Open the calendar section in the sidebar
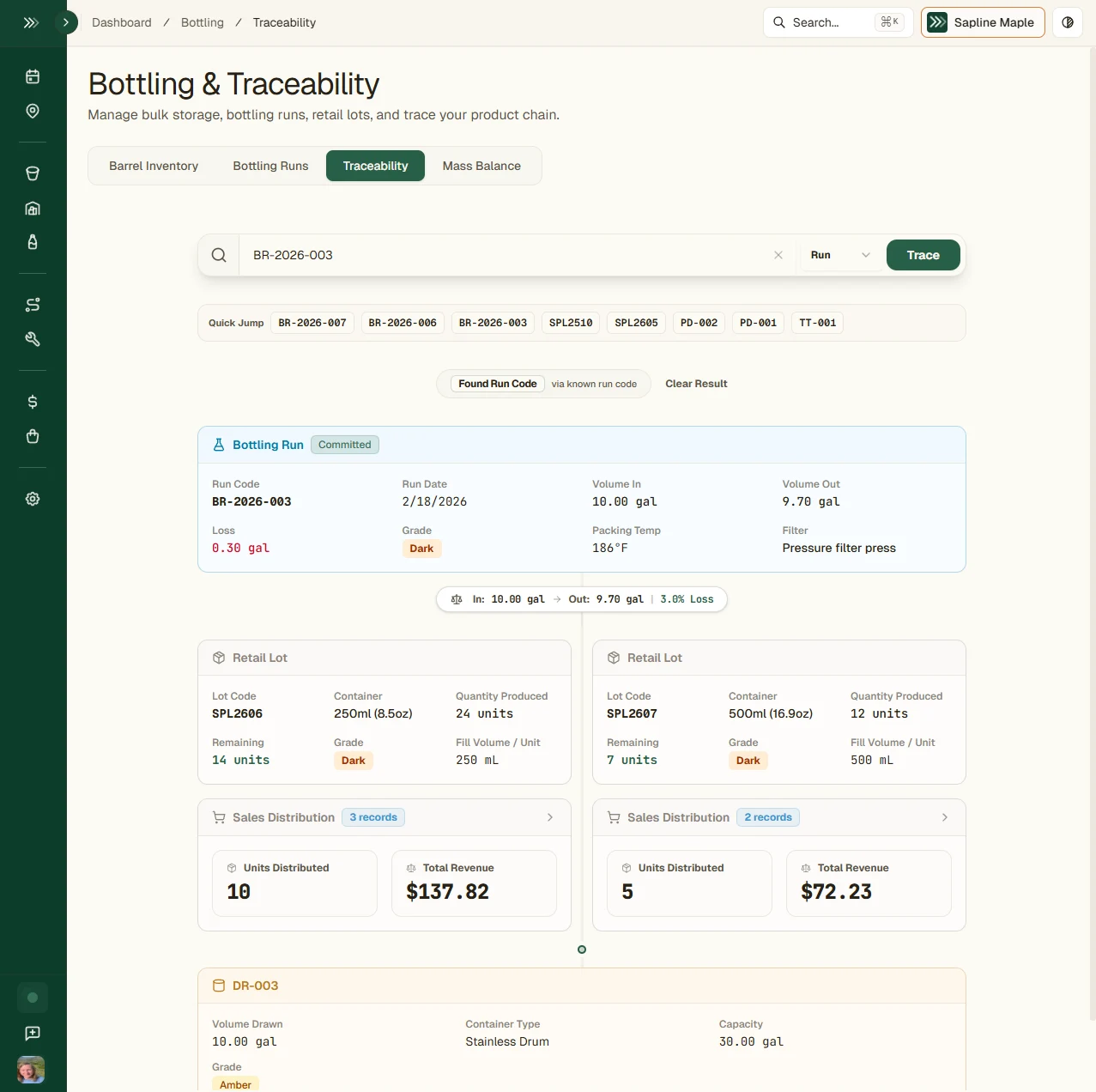1096x1092 pixels. 33,76
